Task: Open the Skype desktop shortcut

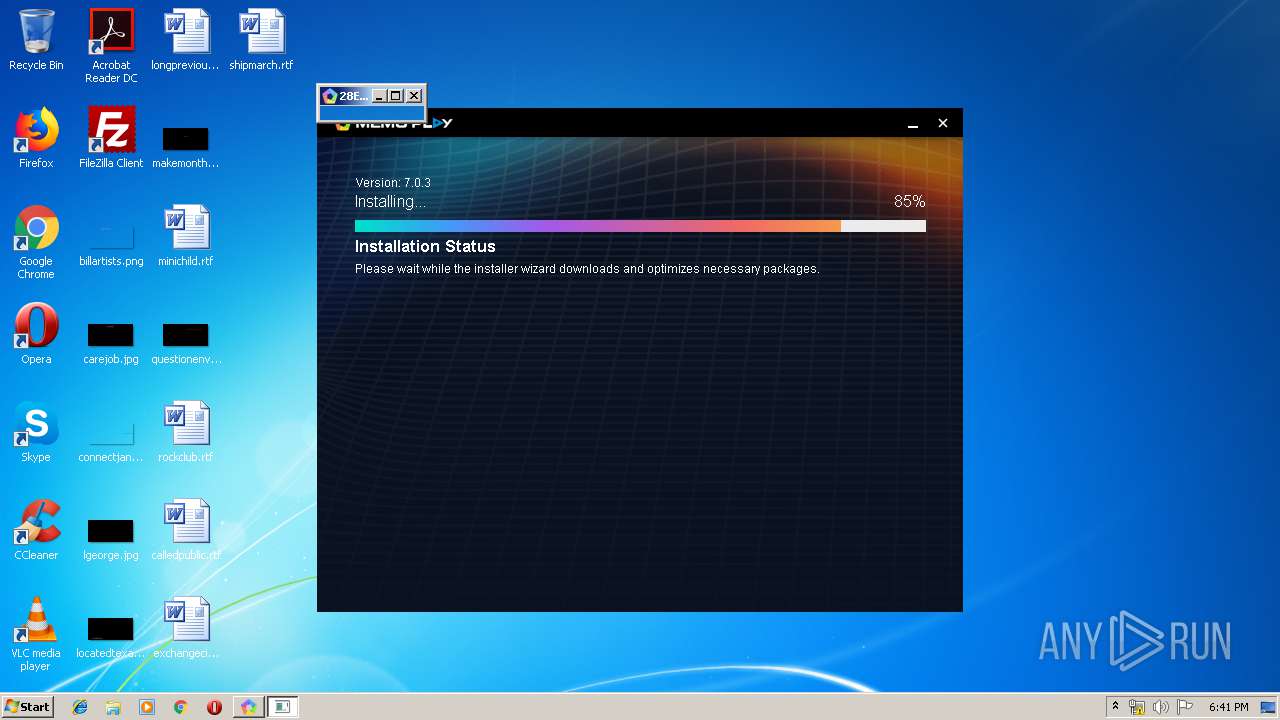Action: coord(36,432)
